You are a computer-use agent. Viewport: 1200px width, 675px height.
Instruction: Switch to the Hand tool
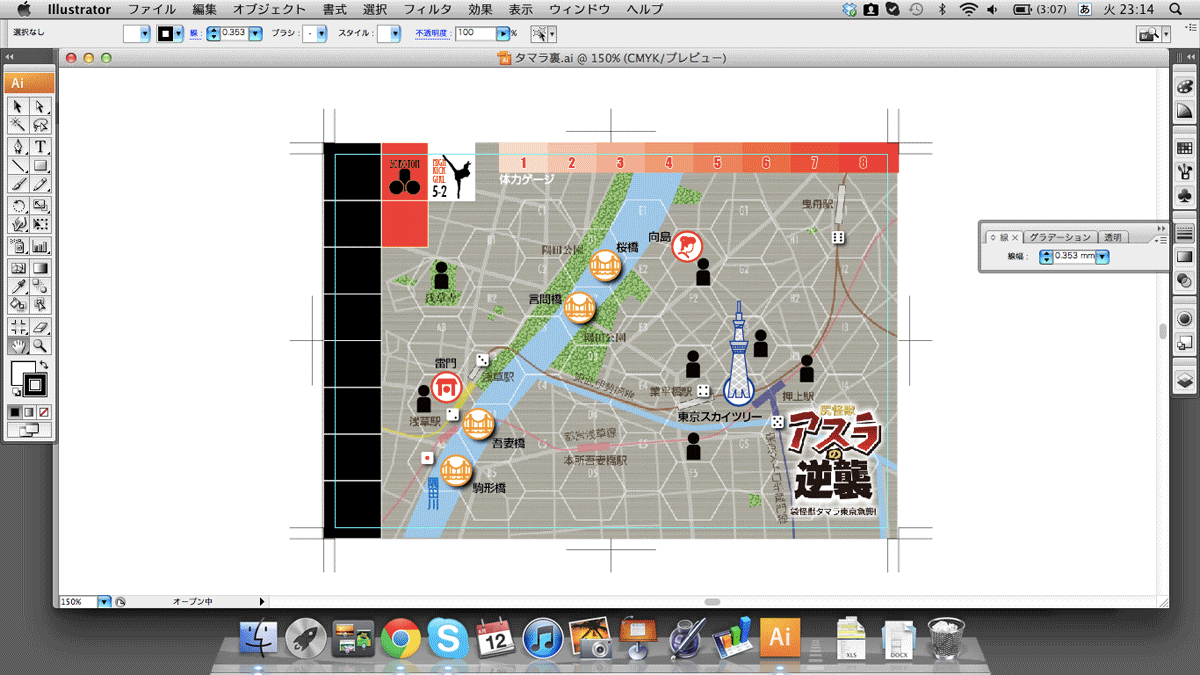pos(19,345)
